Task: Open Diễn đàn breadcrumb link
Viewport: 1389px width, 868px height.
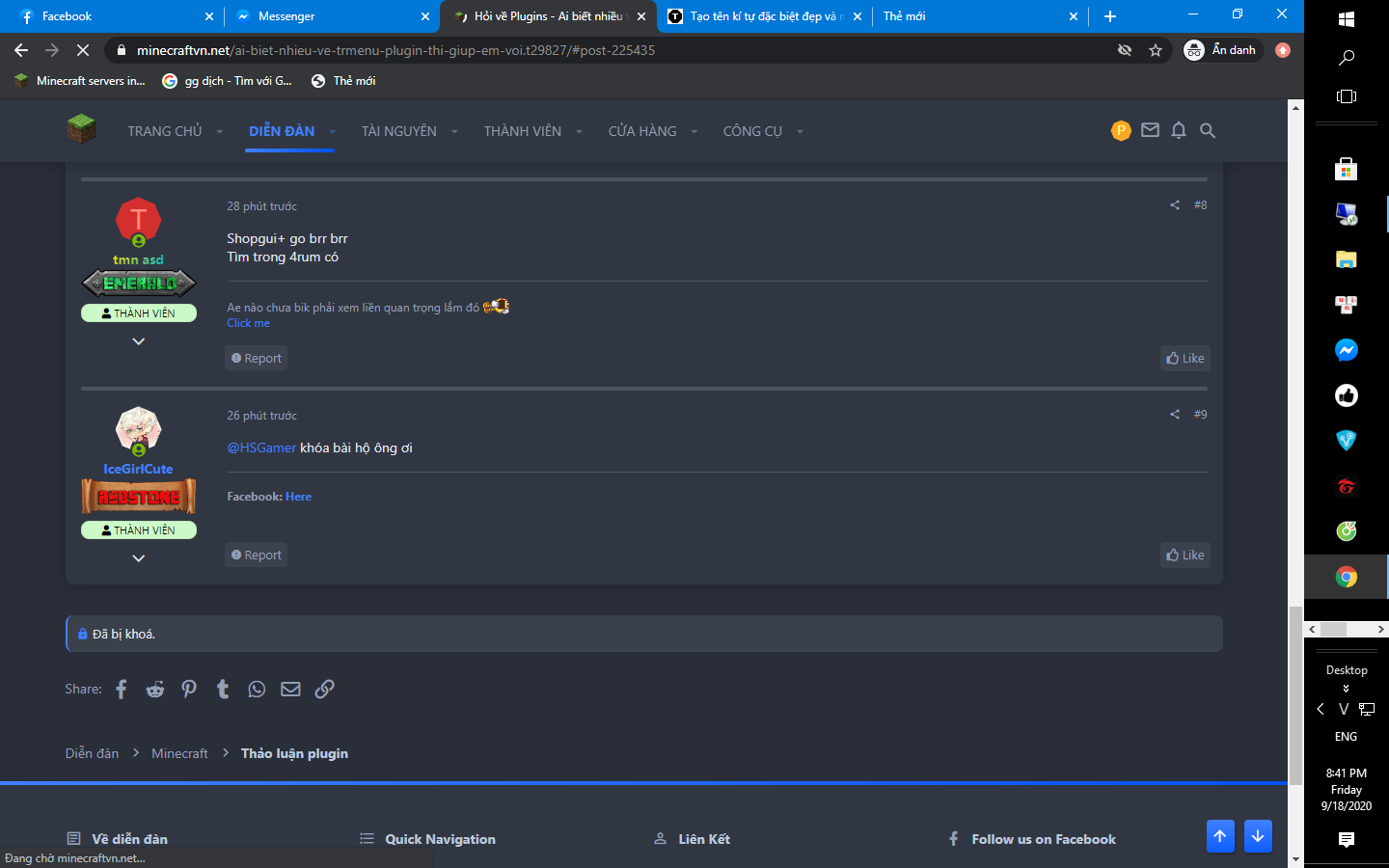Action: click(92, 753)
